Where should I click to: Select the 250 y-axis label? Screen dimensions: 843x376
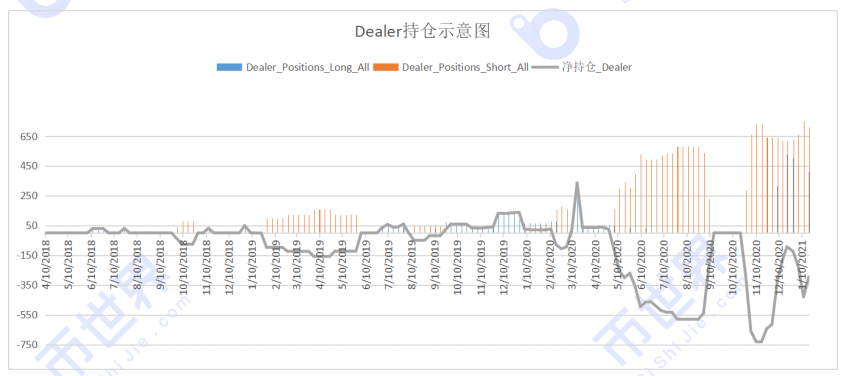[29, 196]
